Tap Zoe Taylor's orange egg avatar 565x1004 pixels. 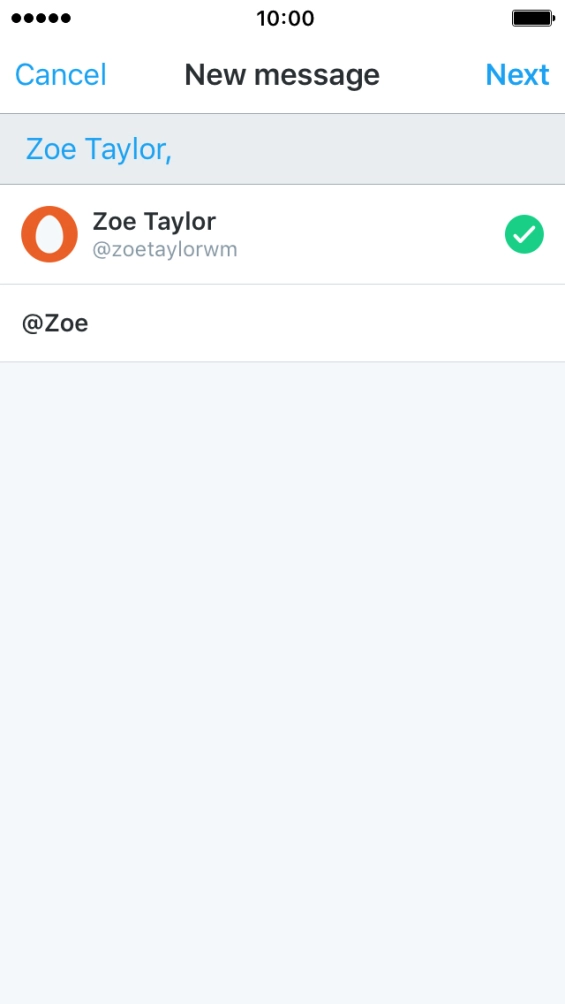click(49, 234)
